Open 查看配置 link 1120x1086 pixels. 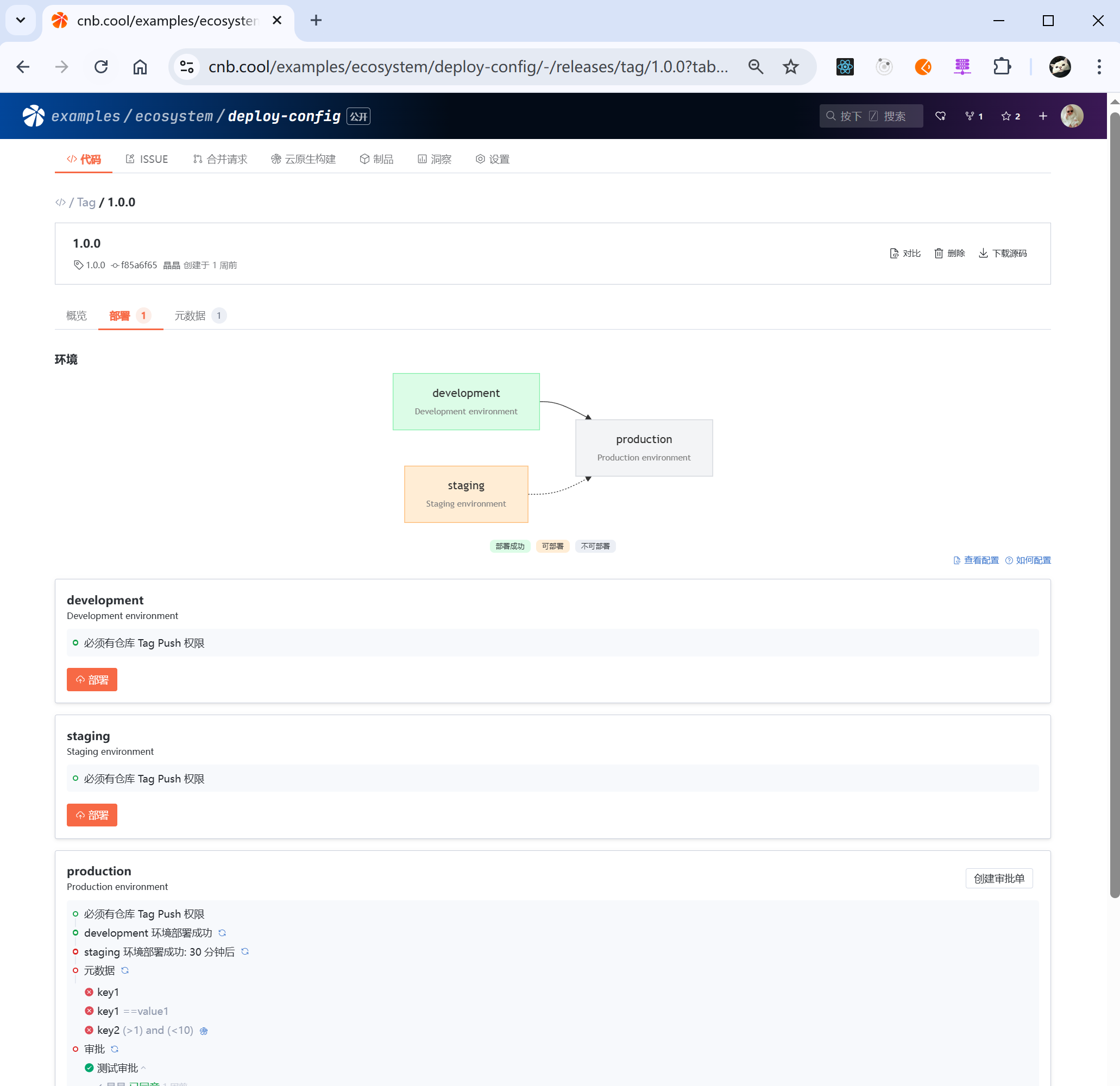coord(976,560)
